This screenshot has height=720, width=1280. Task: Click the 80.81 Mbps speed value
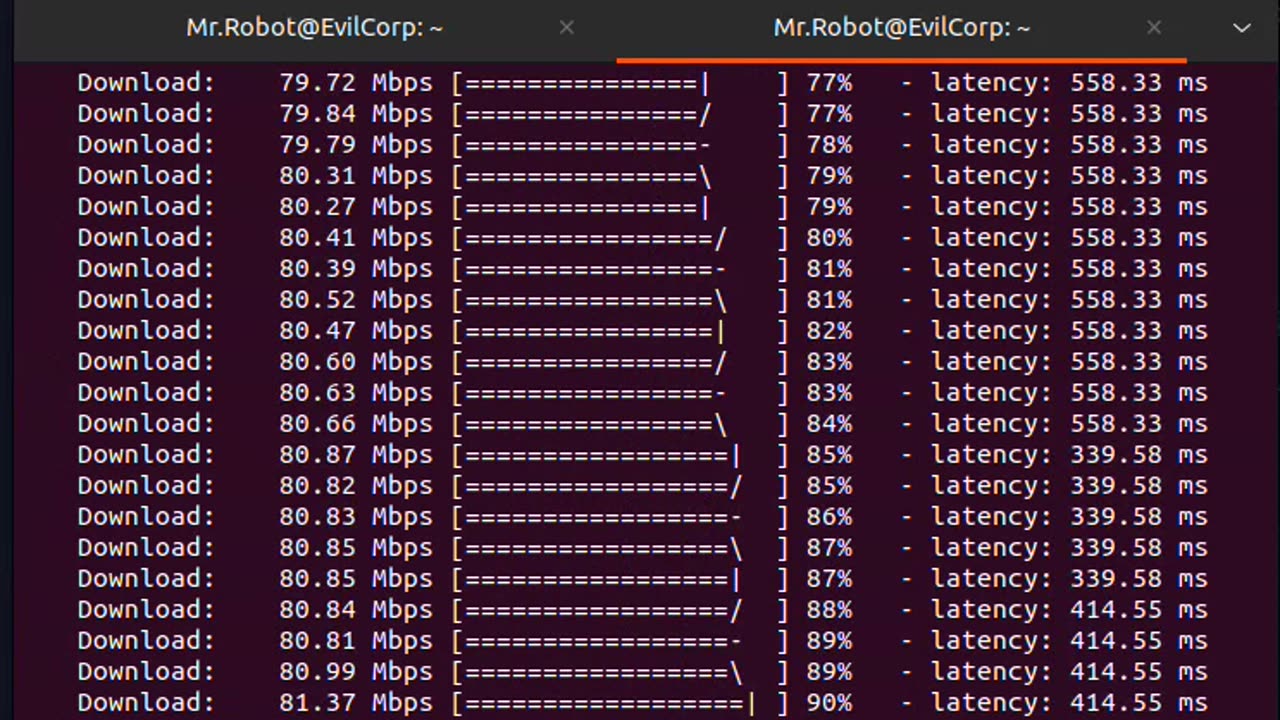pos(356,641)
